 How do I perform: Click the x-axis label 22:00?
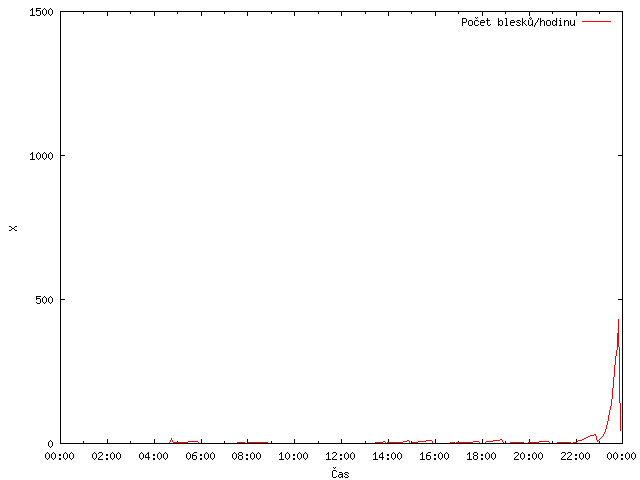575,456
